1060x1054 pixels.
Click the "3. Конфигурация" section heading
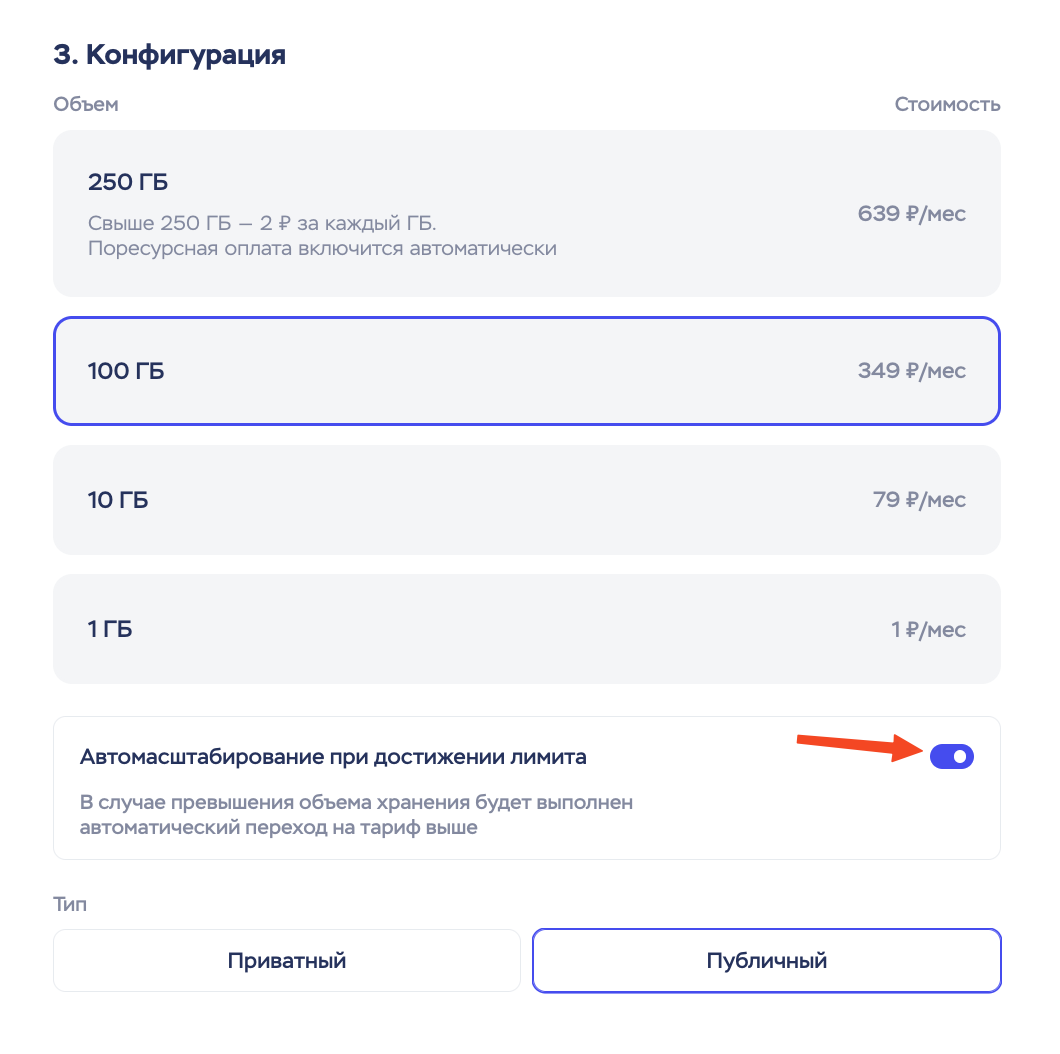tap(169, 55)
